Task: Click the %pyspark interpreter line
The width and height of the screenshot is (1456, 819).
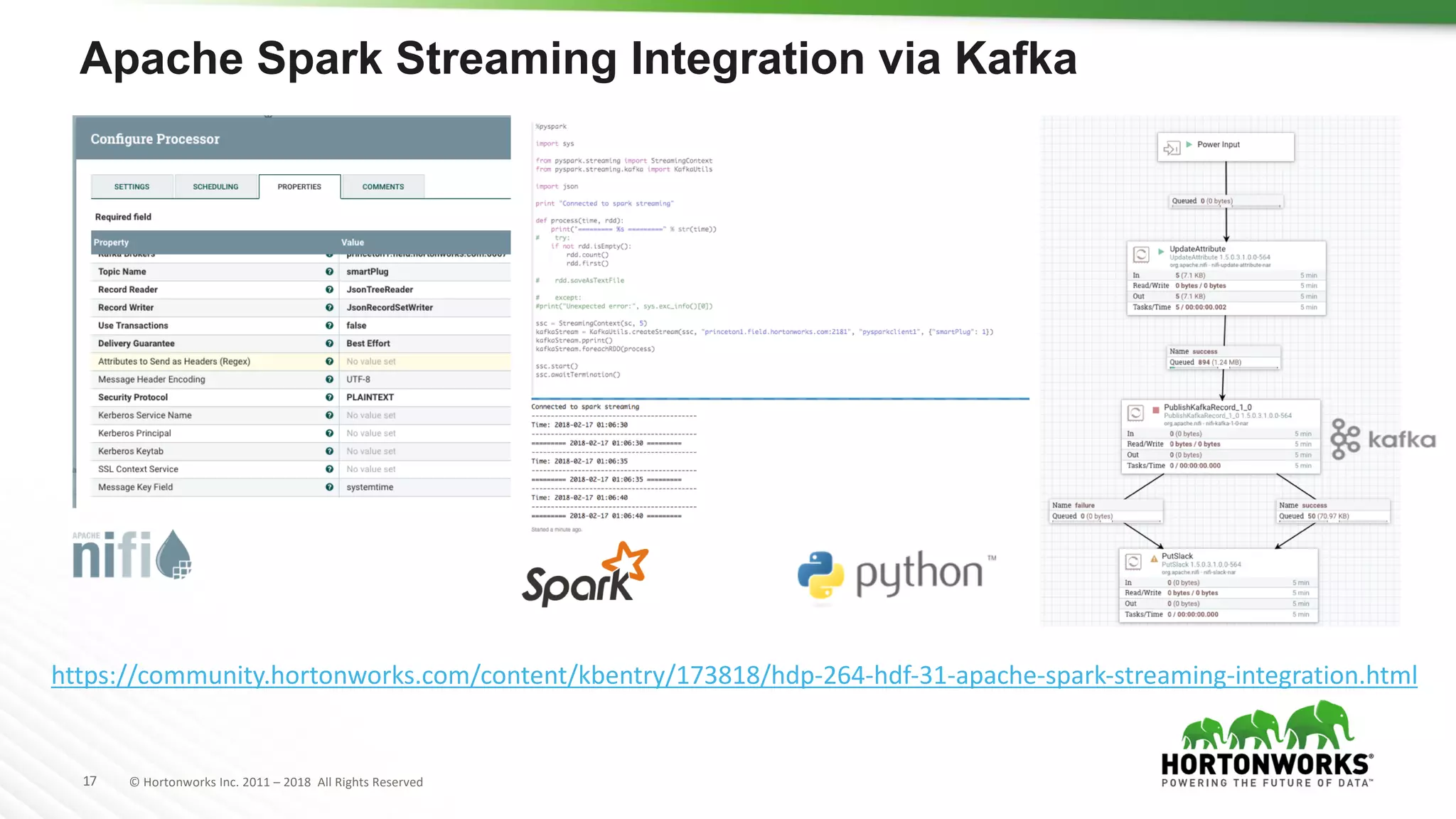Action: 551,127
